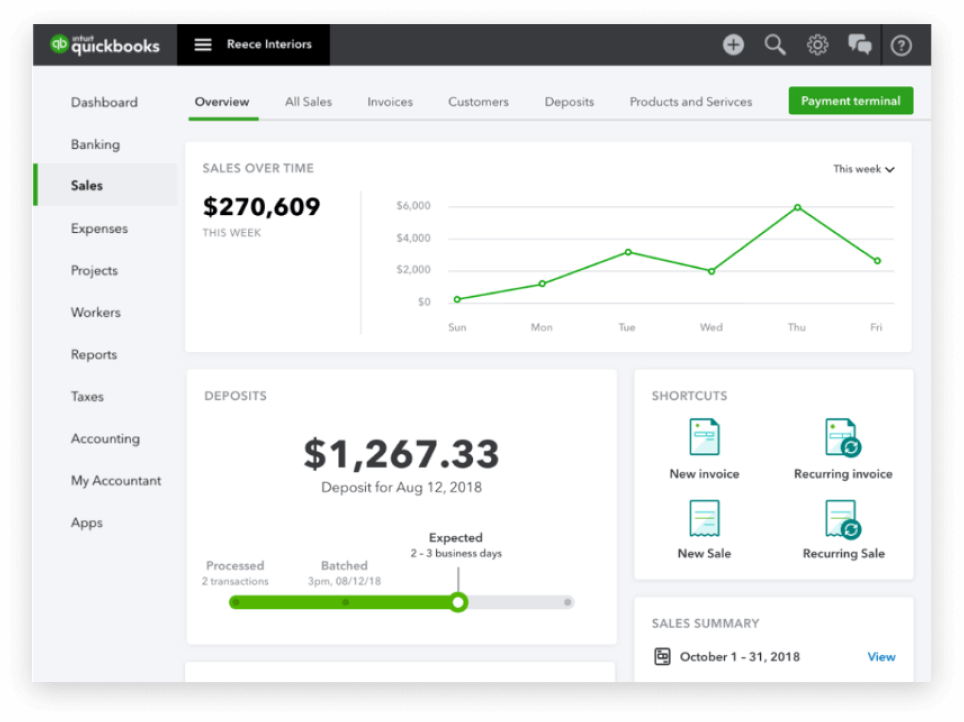Open Recurring Sale shortcut
The height and width of the screenshot is (722, 964).
pyautogui.click(x=844, y=529)
